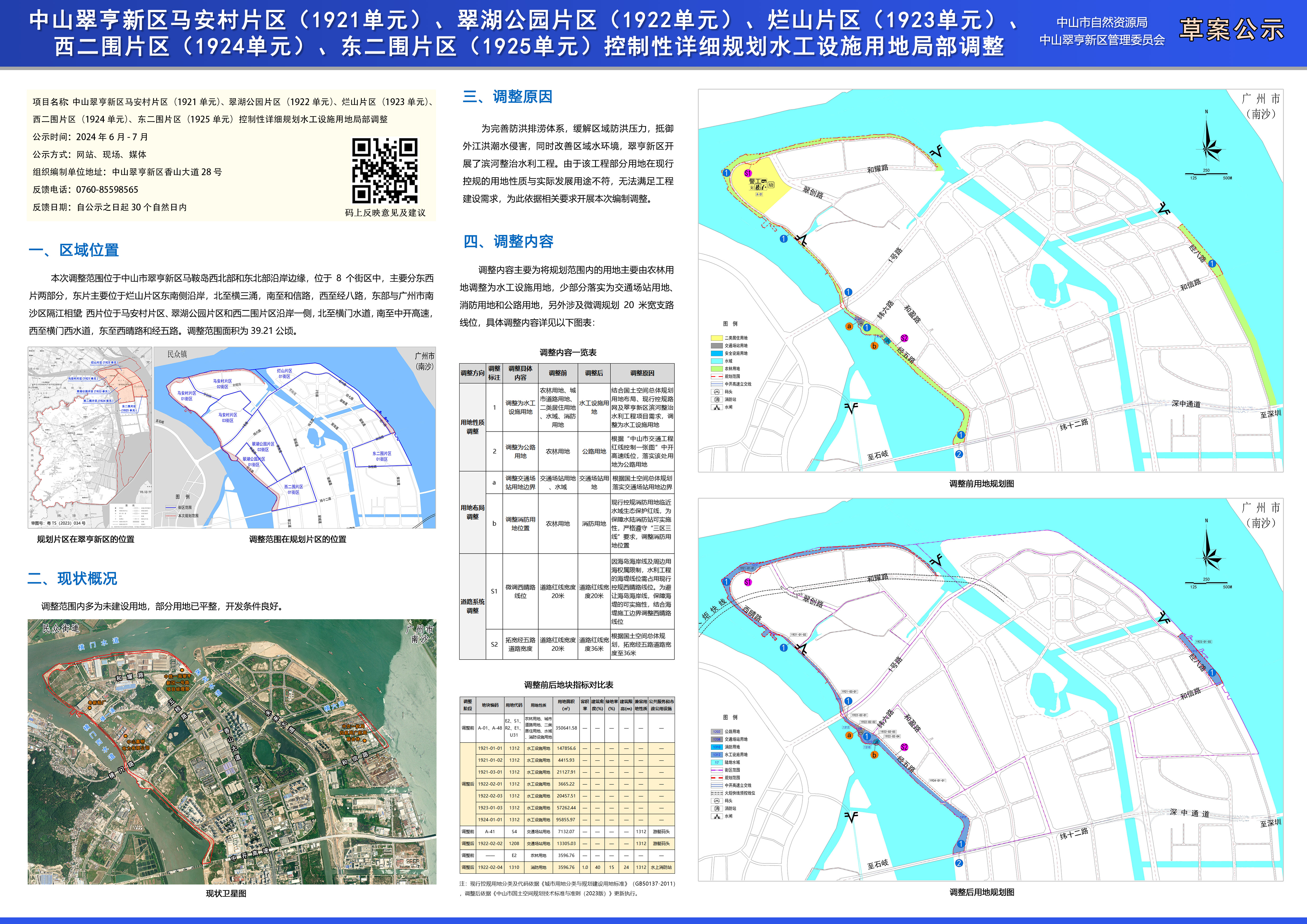Click 草案公示 title in header banner
Viewport: 1307px width, 924px height.
coord(1231,30)
